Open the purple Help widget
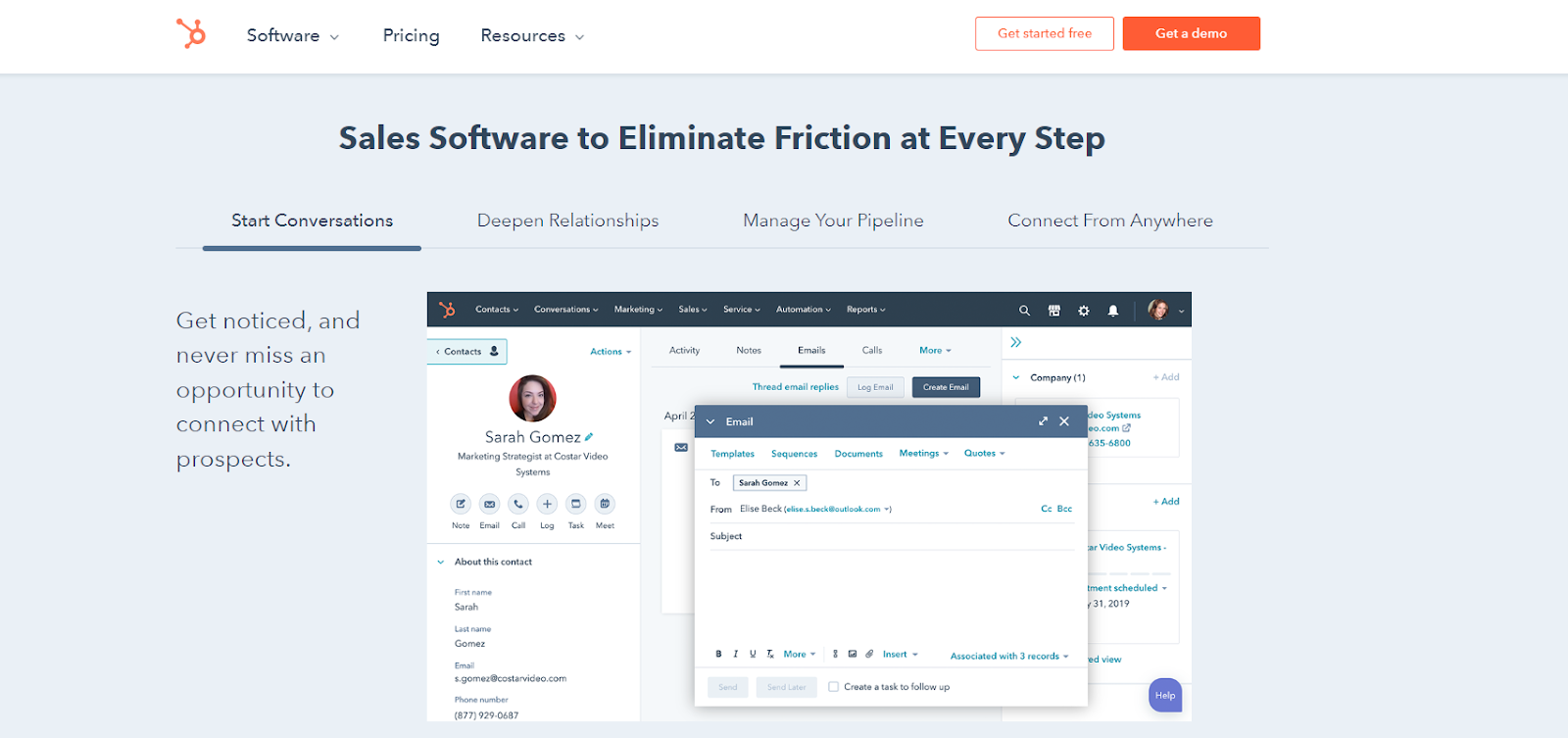Viewport: 1568px width, 738px height. (x=1165, y=695)
